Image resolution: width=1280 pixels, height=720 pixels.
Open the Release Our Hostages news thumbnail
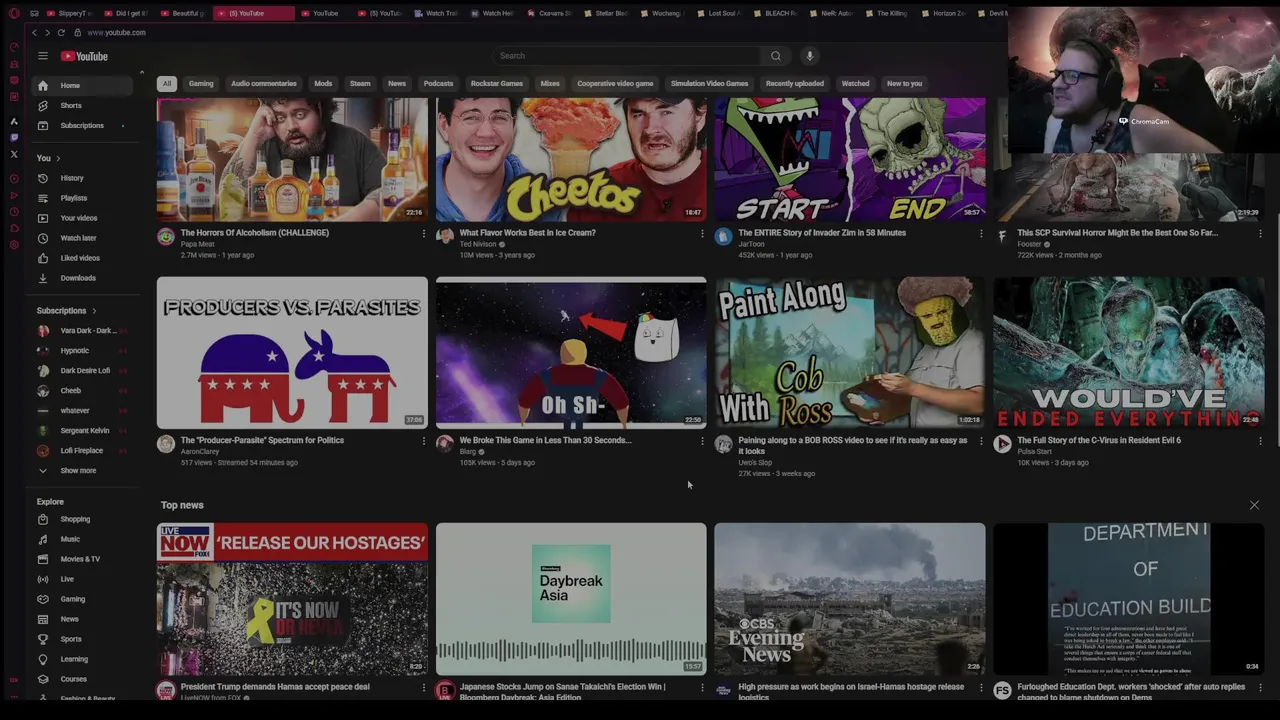click(292, 599)
